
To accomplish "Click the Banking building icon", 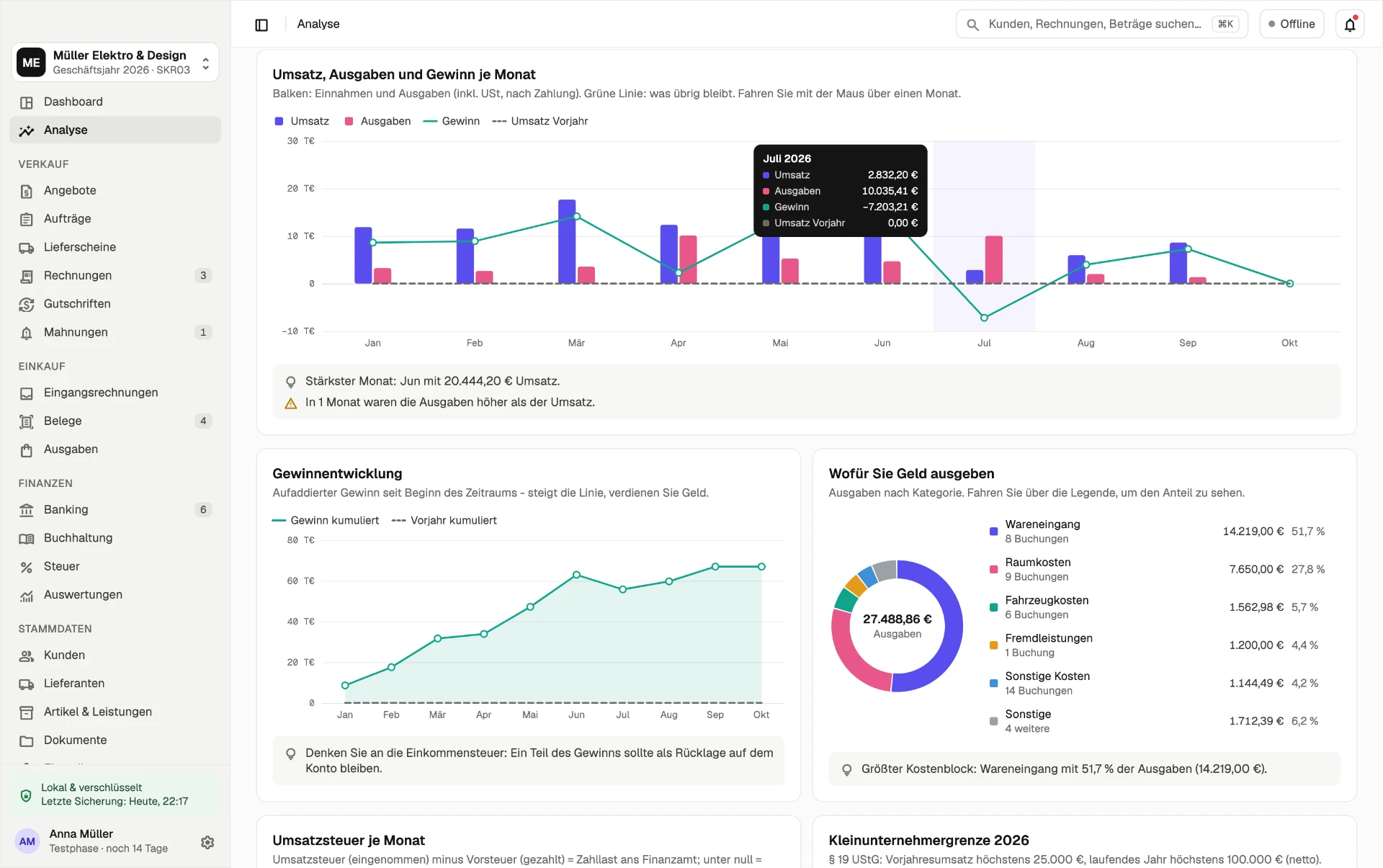I will pyautogui.click(x=27, y=510).
